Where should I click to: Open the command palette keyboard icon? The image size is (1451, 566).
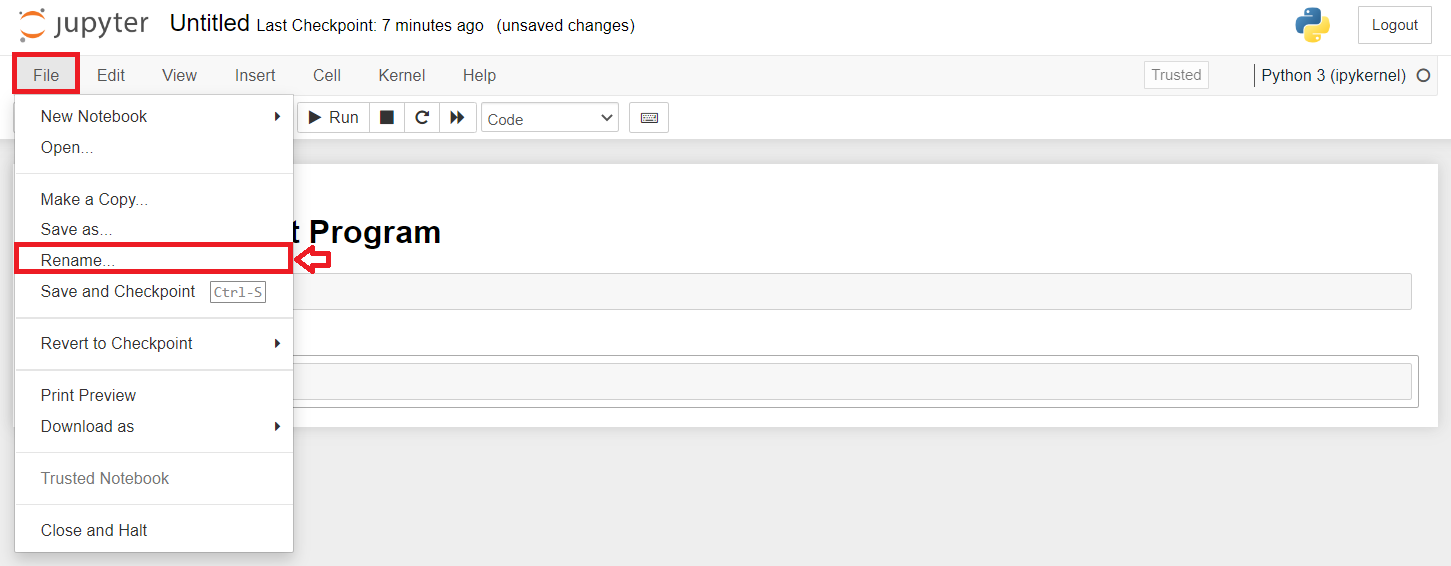(x=649, y=118)
